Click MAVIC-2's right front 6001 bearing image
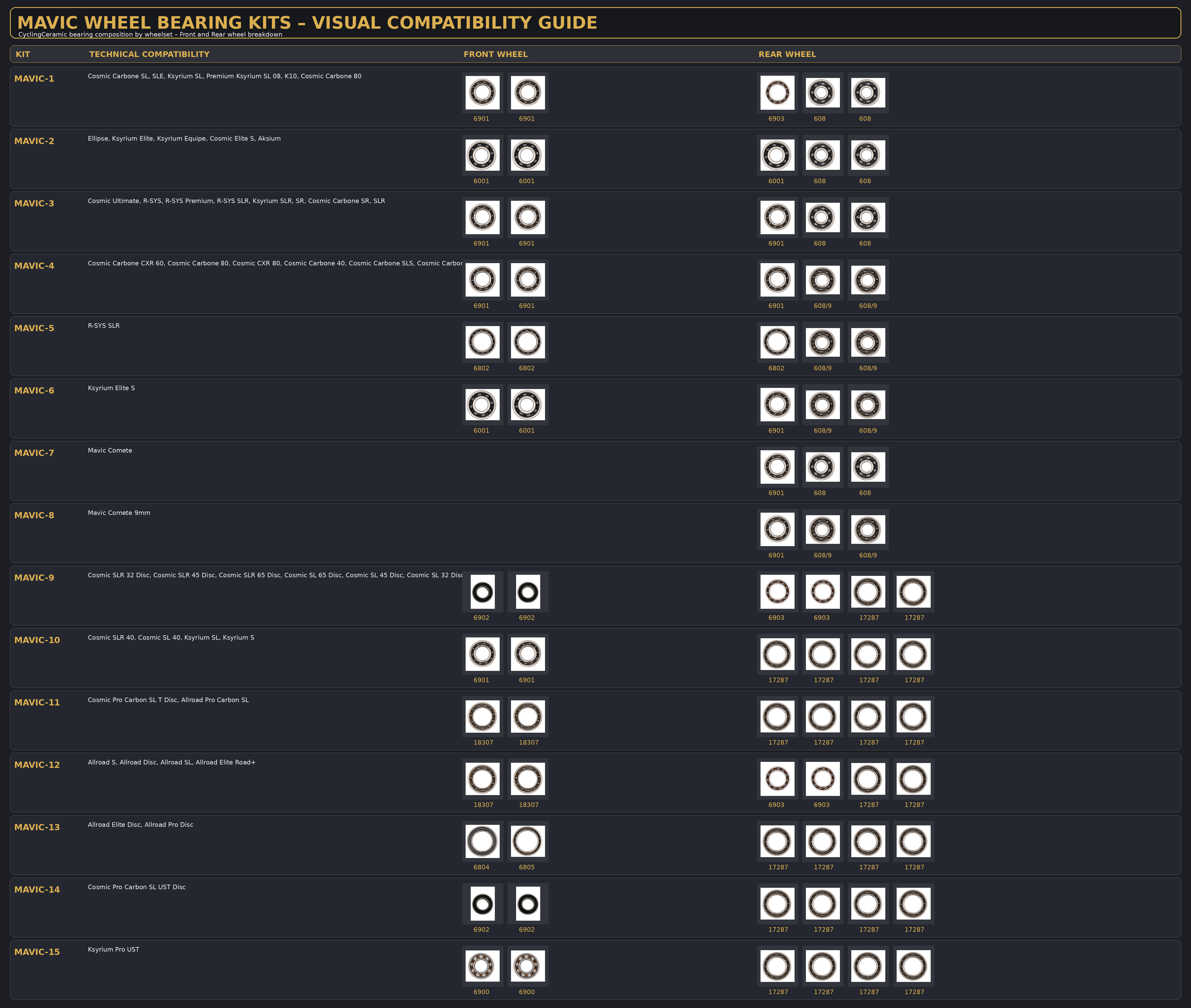 [527, 155]
